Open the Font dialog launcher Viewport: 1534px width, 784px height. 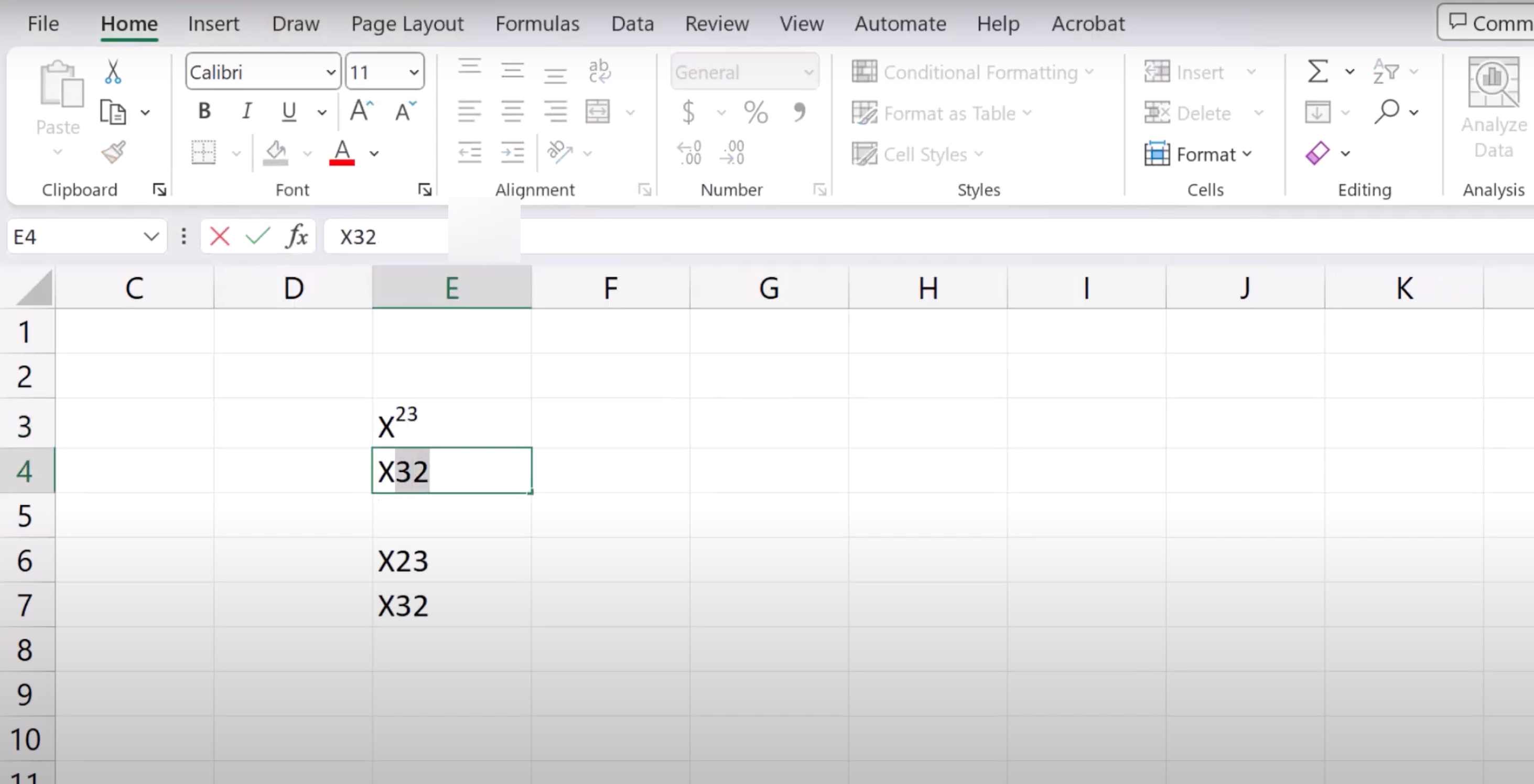tap(425, 189)
